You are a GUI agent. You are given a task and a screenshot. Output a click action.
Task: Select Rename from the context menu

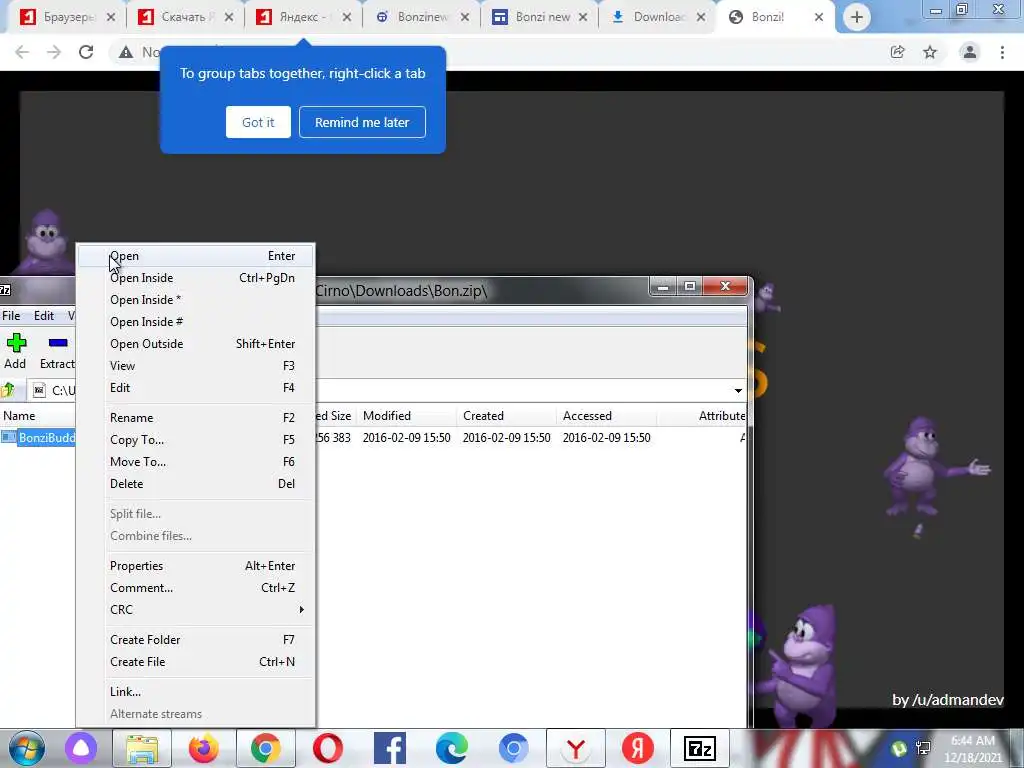coord(196,418)
